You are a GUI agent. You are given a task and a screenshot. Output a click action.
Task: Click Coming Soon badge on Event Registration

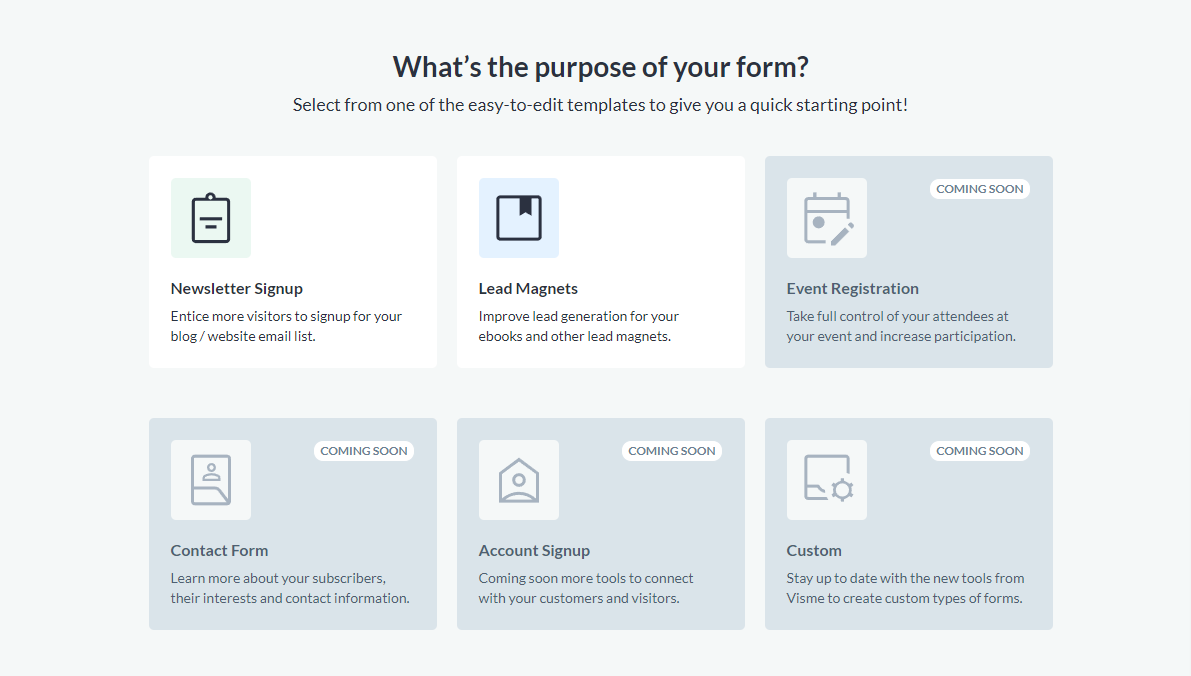pos(979,189)
